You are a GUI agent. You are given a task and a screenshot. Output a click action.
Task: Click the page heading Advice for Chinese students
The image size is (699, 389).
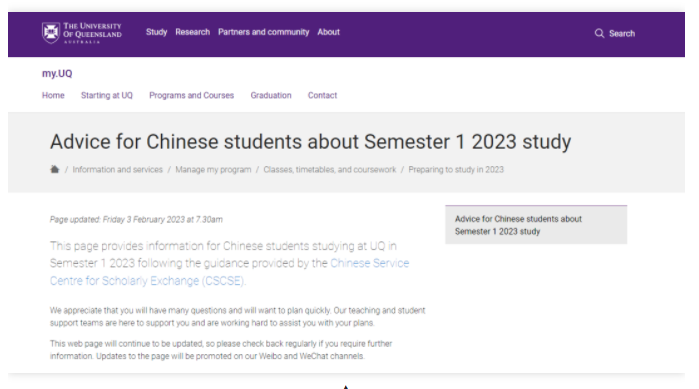[x=310, y=142]
